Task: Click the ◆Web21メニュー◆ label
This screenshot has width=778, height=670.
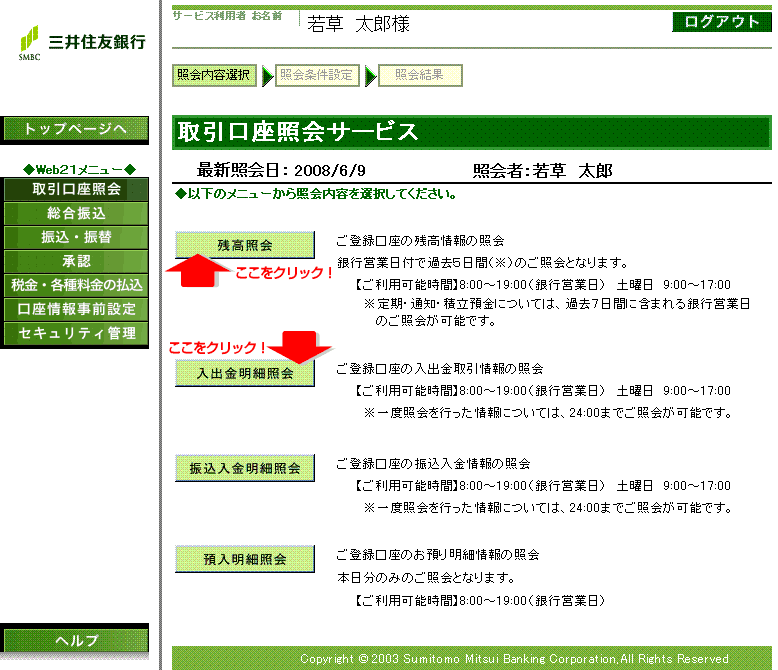Action: coord(79,170)
